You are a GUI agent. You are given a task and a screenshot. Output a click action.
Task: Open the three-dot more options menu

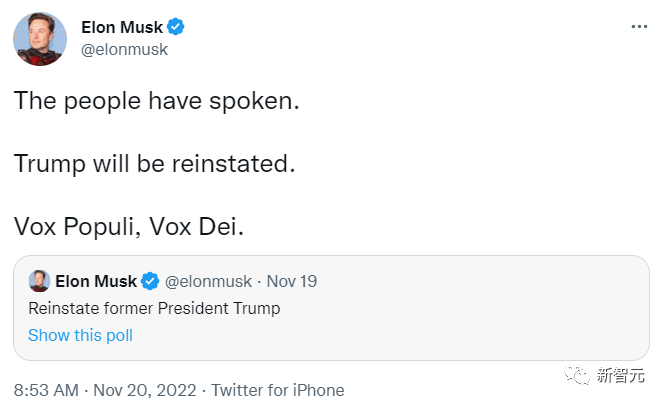click(639, 27)
